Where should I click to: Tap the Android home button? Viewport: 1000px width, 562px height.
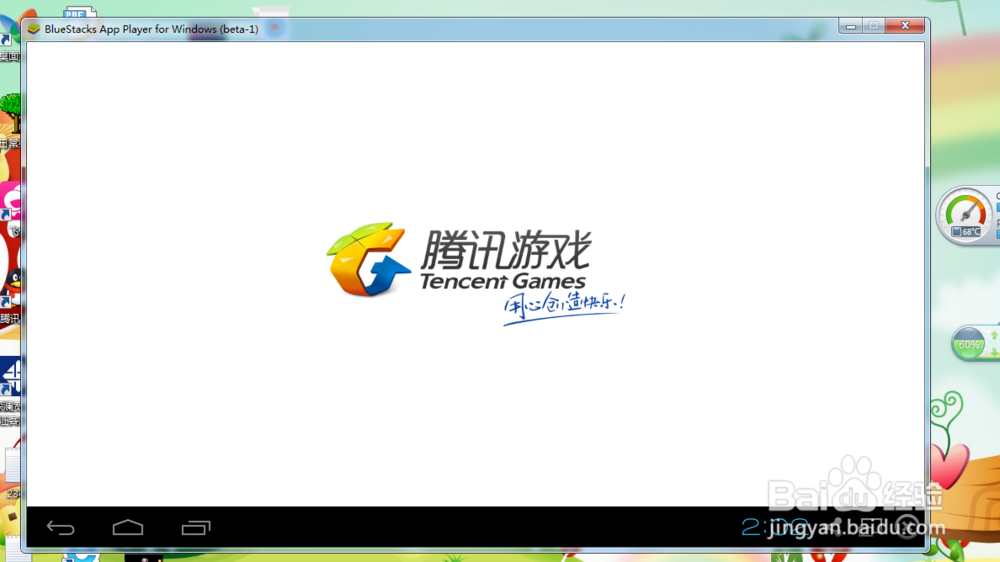(128, 527)
